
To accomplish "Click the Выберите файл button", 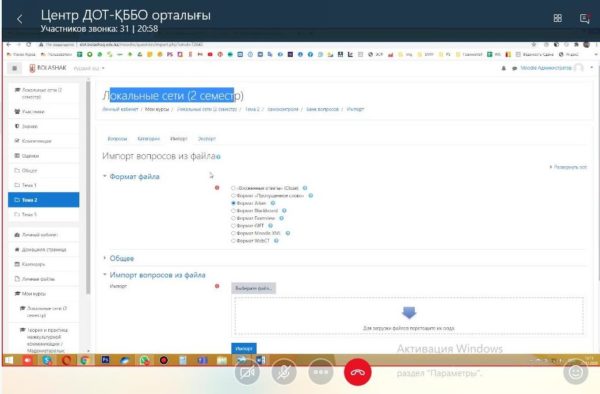I will click(253, 288).
